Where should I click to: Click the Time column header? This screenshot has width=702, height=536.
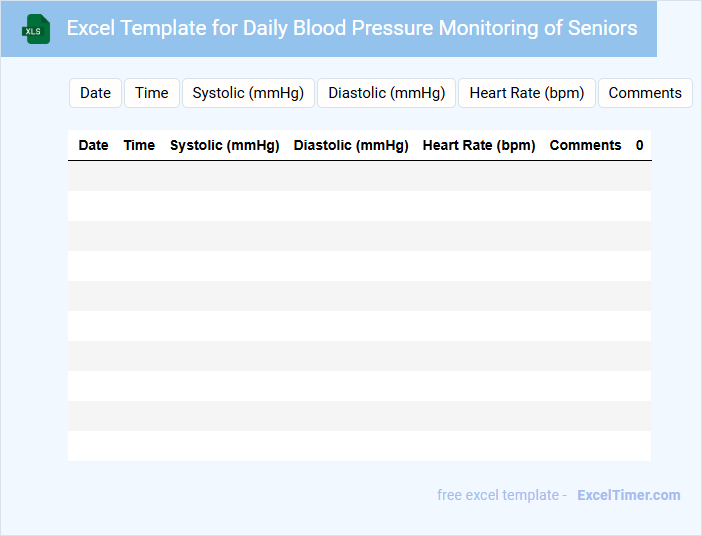click(139, 145)
